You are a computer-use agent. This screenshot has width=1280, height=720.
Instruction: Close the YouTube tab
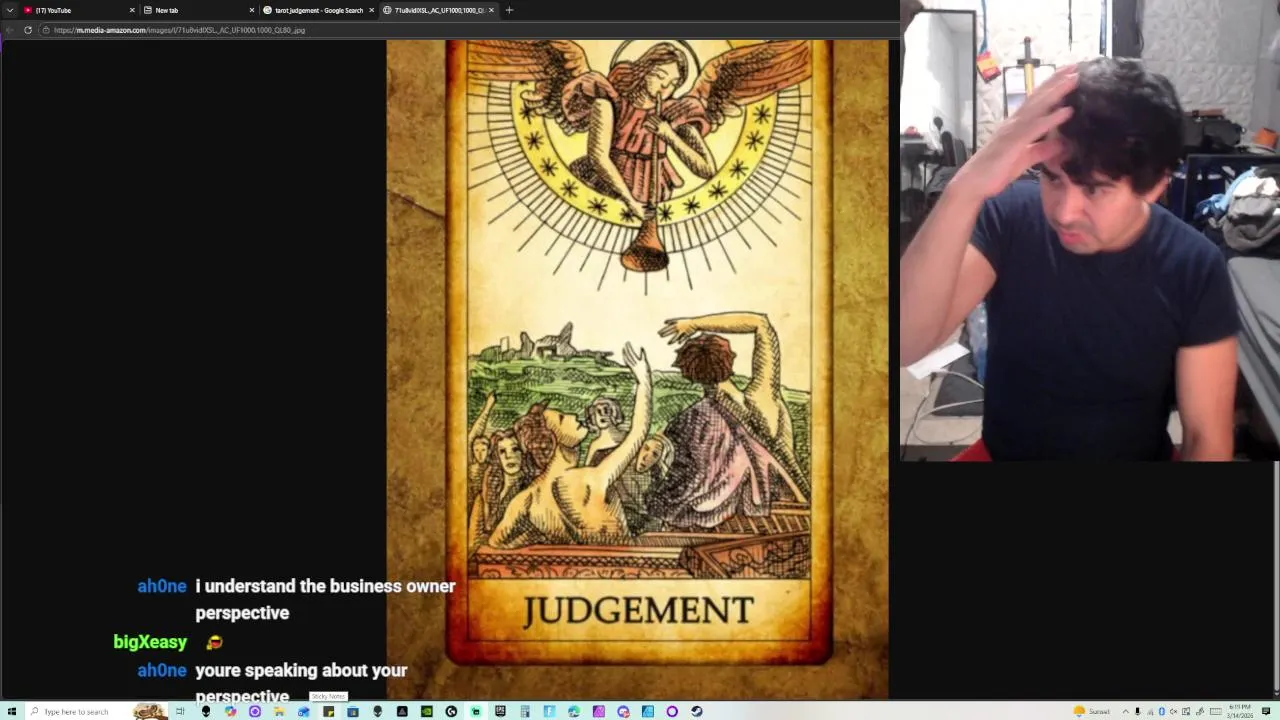point(132,10)
